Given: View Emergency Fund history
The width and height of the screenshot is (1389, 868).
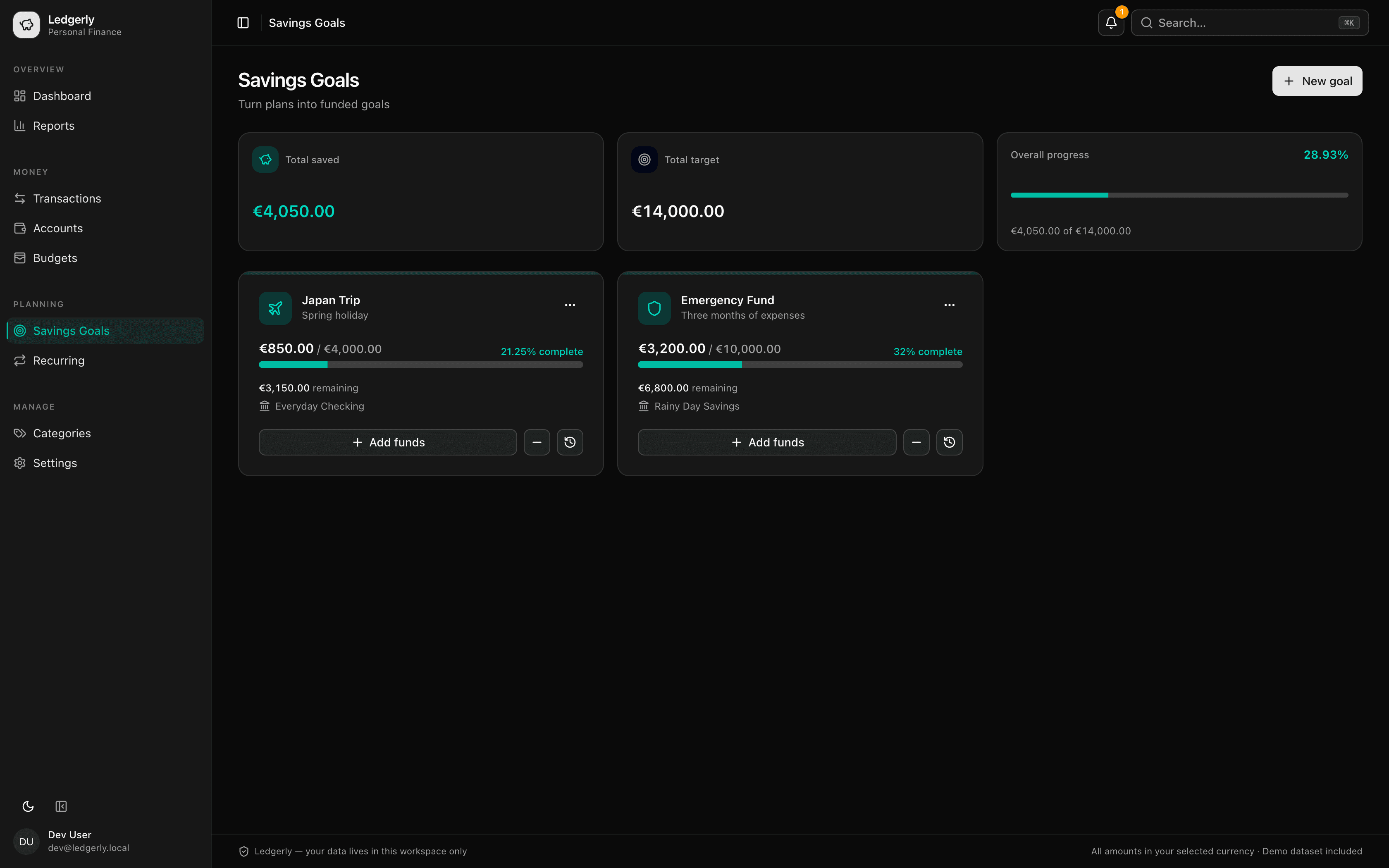Looking at the screenshot, I should click(x=949, y=442).
